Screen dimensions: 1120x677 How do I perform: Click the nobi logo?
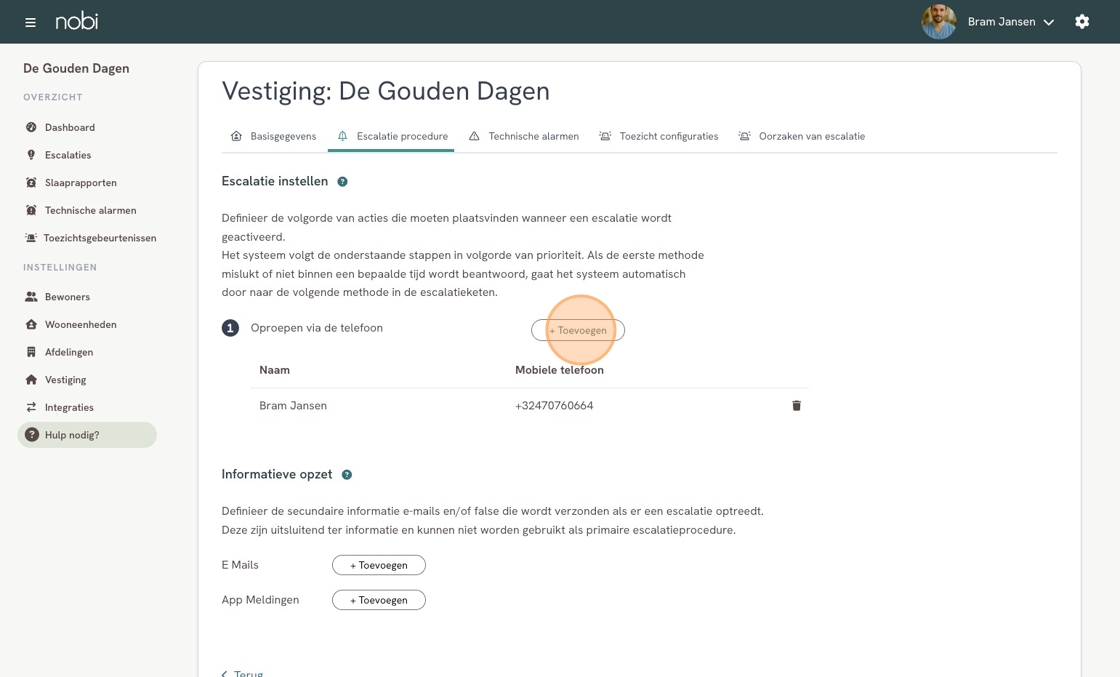[x=77, y=21]
